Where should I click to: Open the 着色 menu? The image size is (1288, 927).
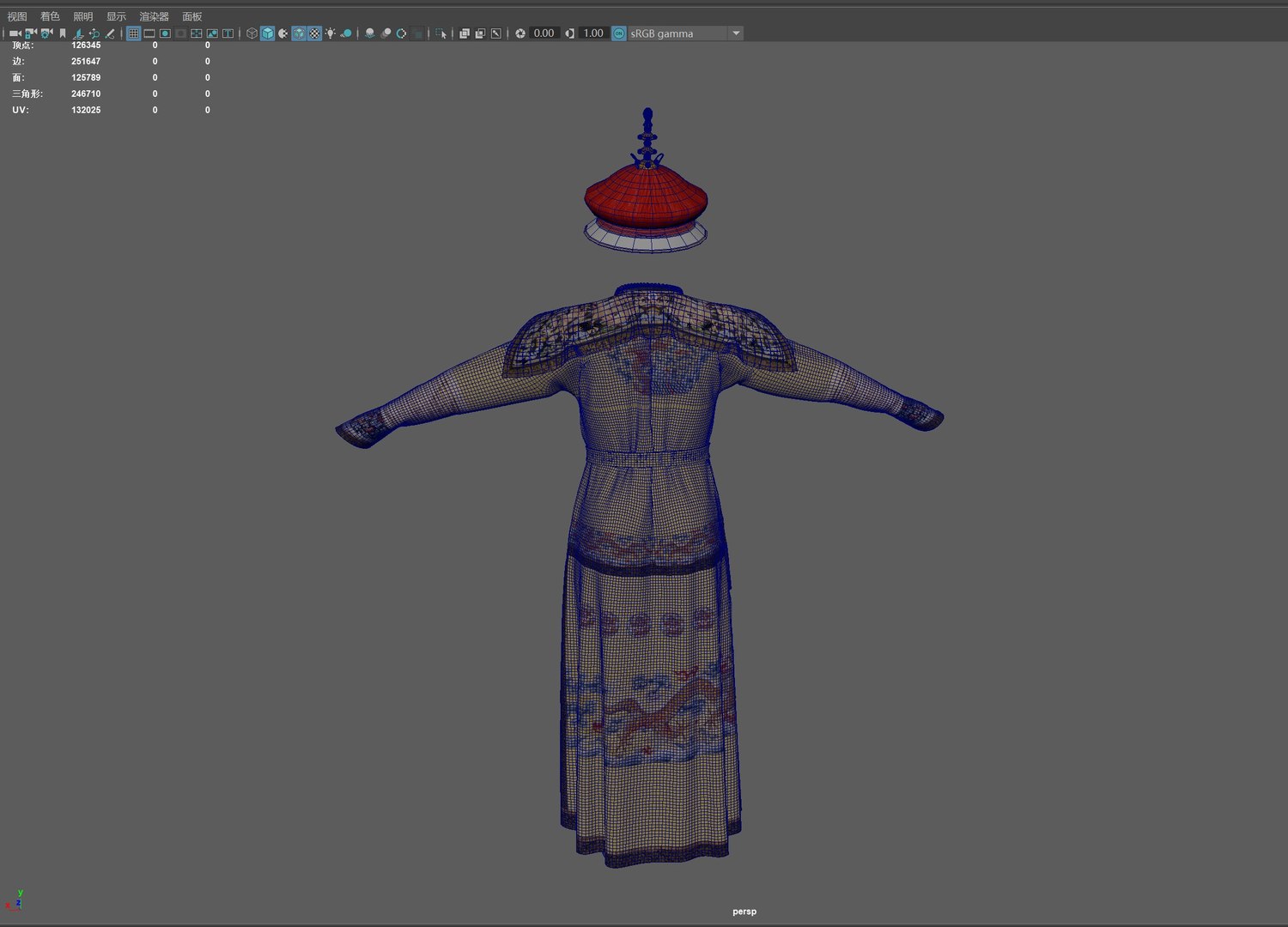pyautogui.click(x=50, y=16)
